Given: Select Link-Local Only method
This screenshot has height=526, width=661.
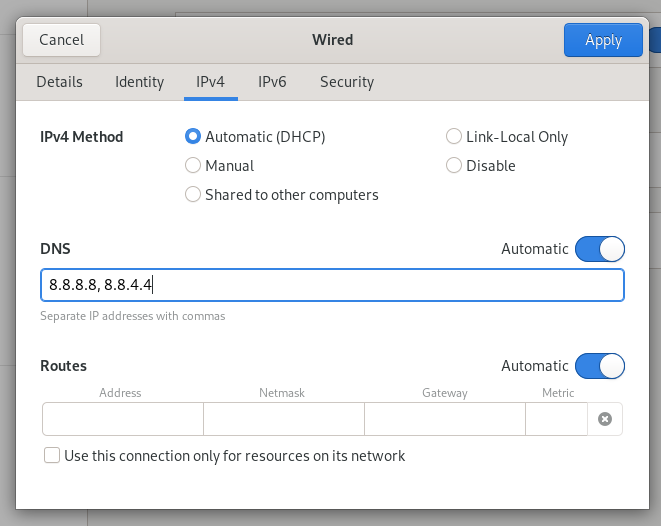Looking at the screenshot, I should click(507, 137).
